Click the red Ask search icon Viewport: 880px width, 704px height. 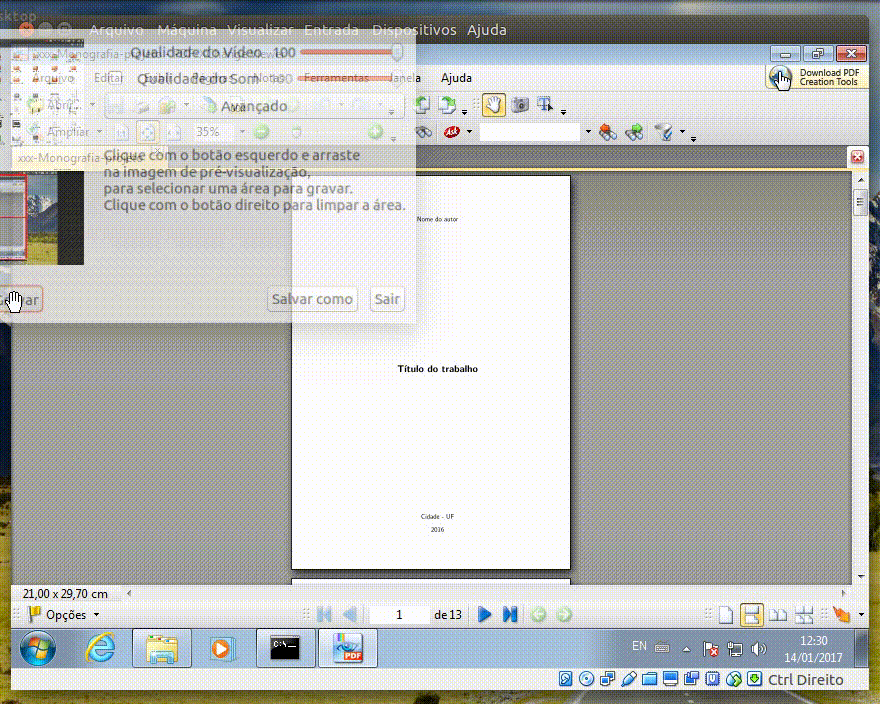[452, 132]
